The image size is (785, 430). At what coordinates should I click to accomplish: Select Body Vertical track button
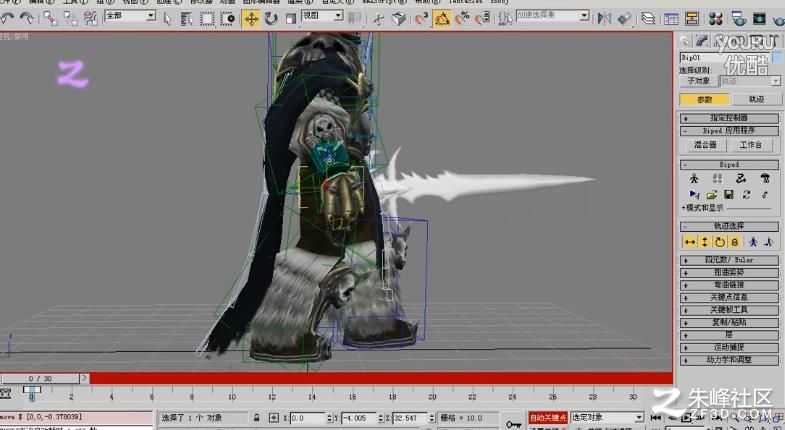tap(705, 242)
